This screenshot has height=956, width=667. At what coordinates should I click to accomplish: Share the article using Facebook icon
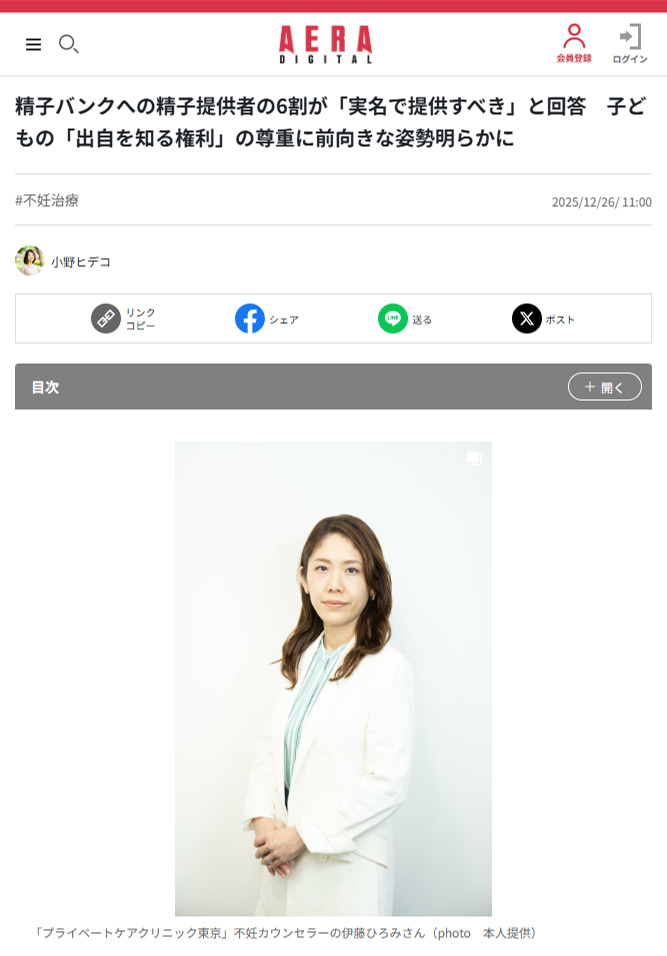point(250,318)
